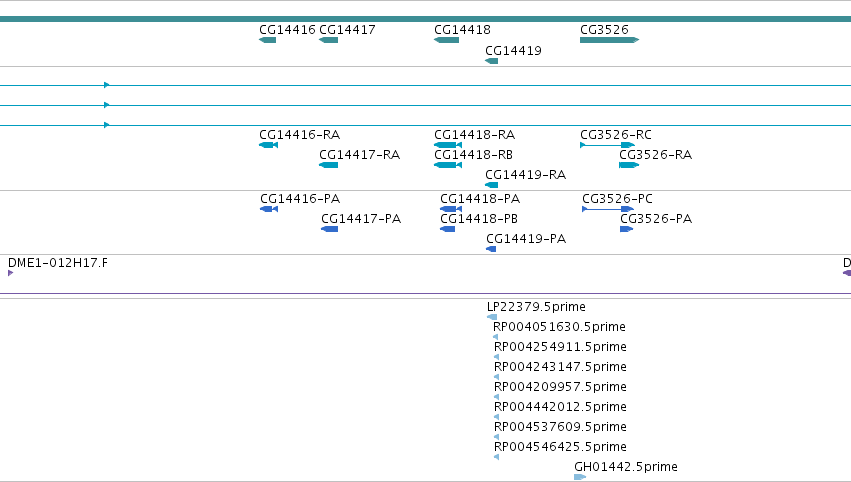Select the CG14417 gene arrow
This screenshot has height=482, width=851.
[x=328, y=40]
